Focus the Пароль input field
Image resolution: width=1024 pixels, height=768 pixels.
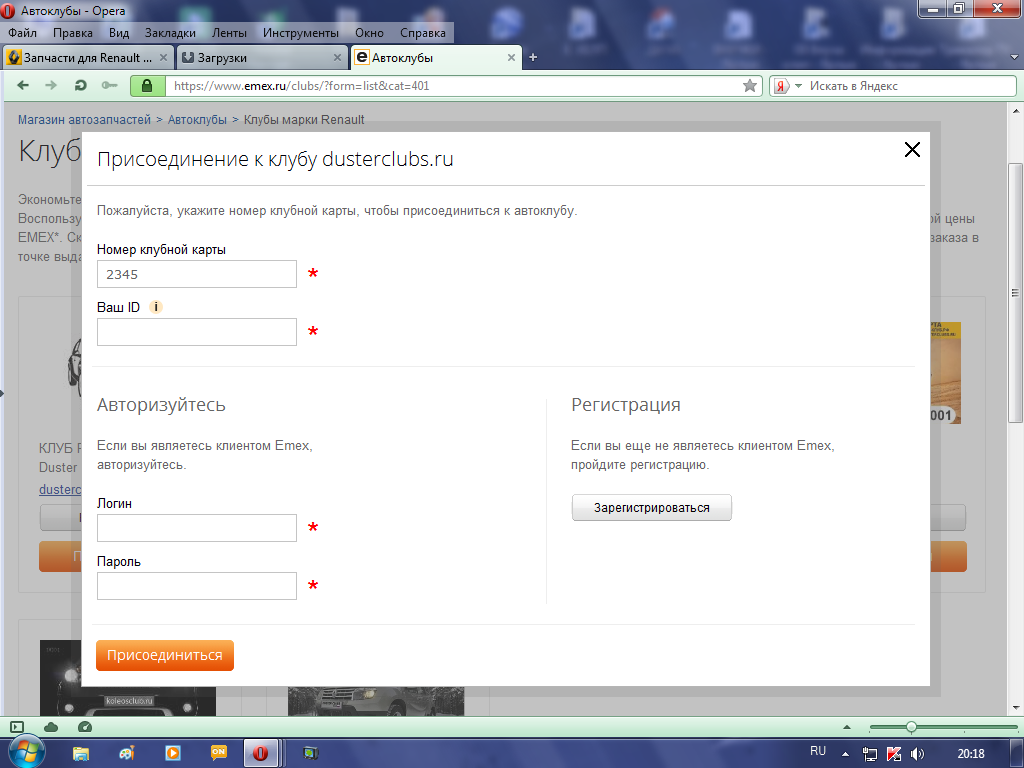197,586
